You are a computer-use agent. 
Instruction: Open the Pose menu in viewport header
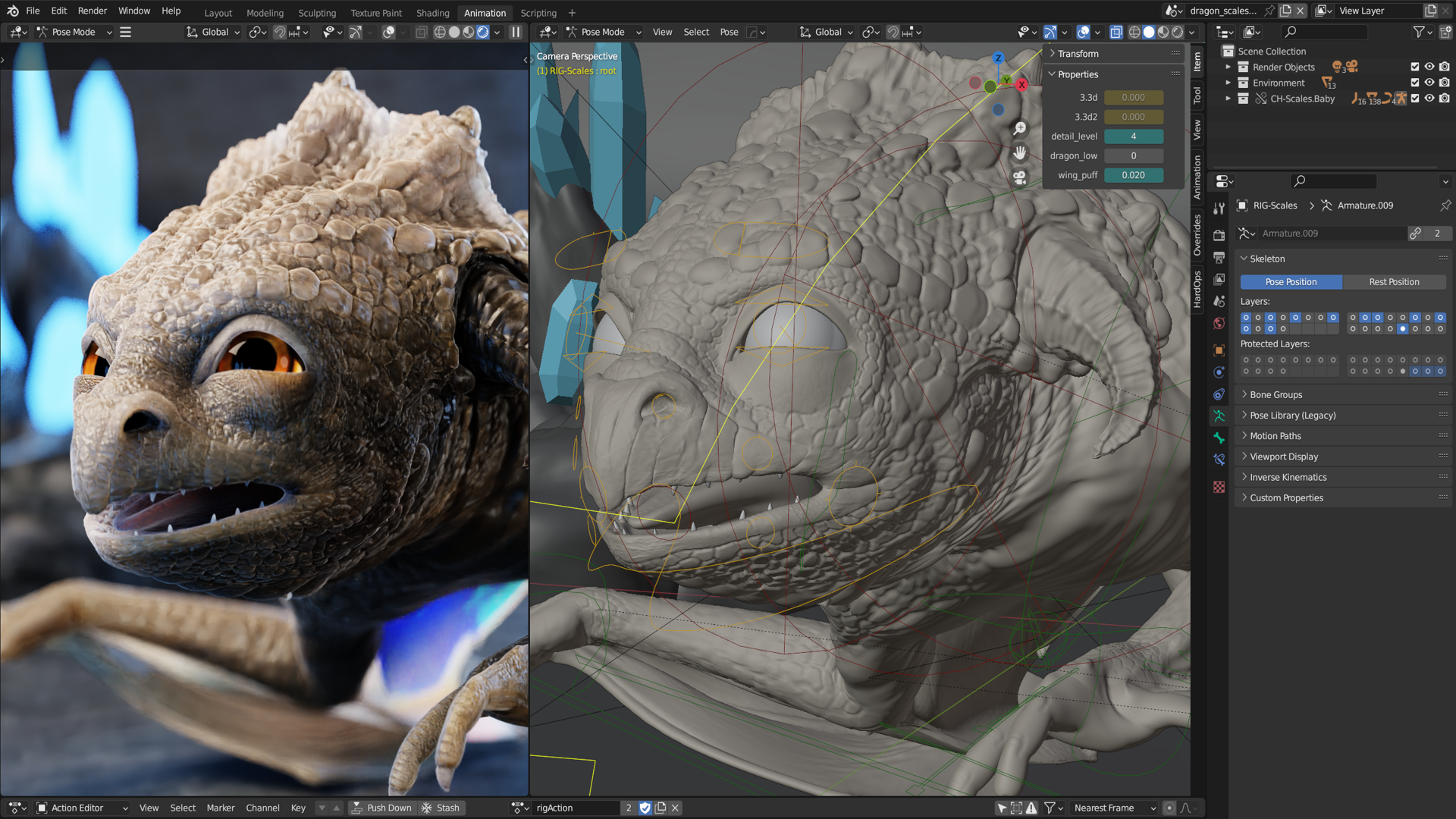point(729,32)
